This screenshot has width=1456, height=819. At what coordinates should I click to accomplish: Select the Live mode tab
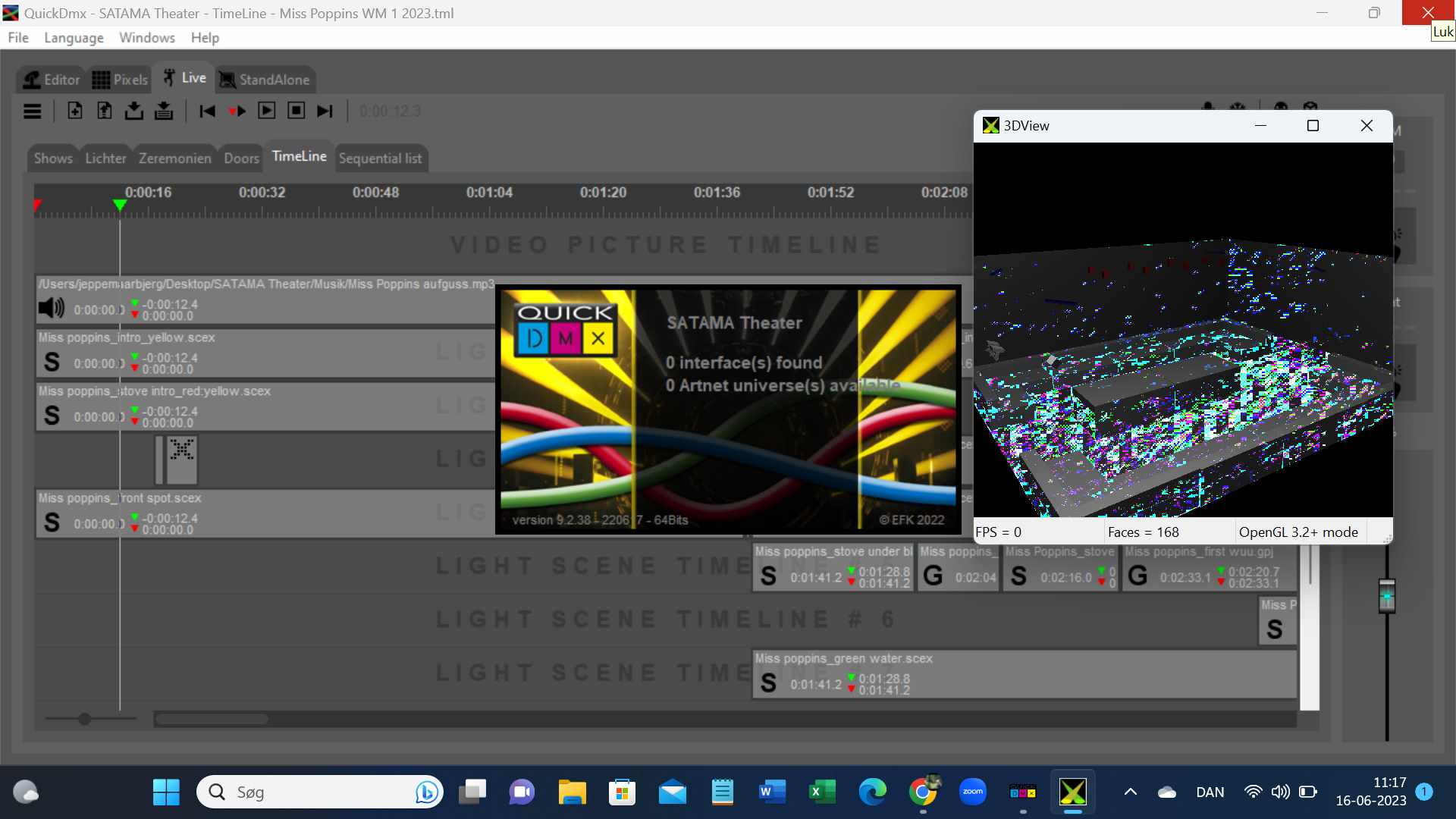tap(184, 77)
